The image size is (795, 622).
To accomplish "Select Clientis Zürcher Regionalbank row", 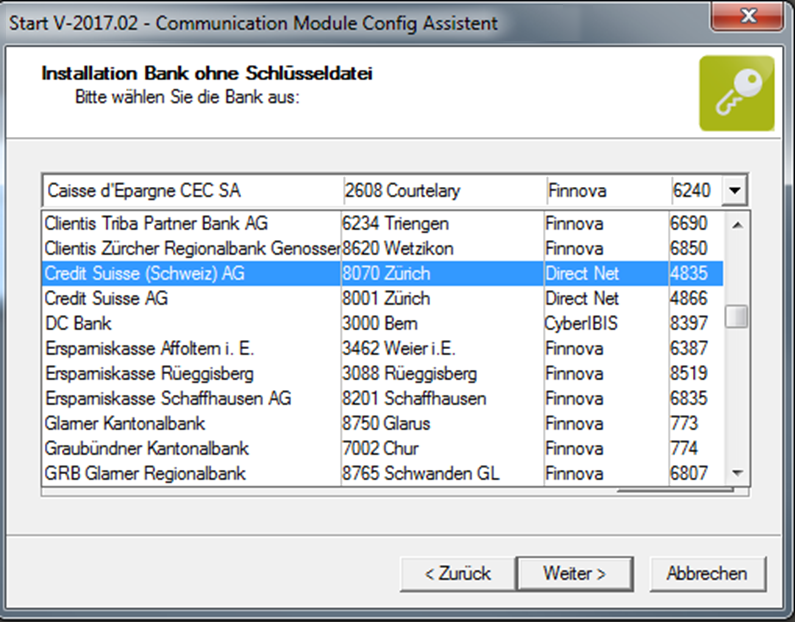I will coord(382,248).
